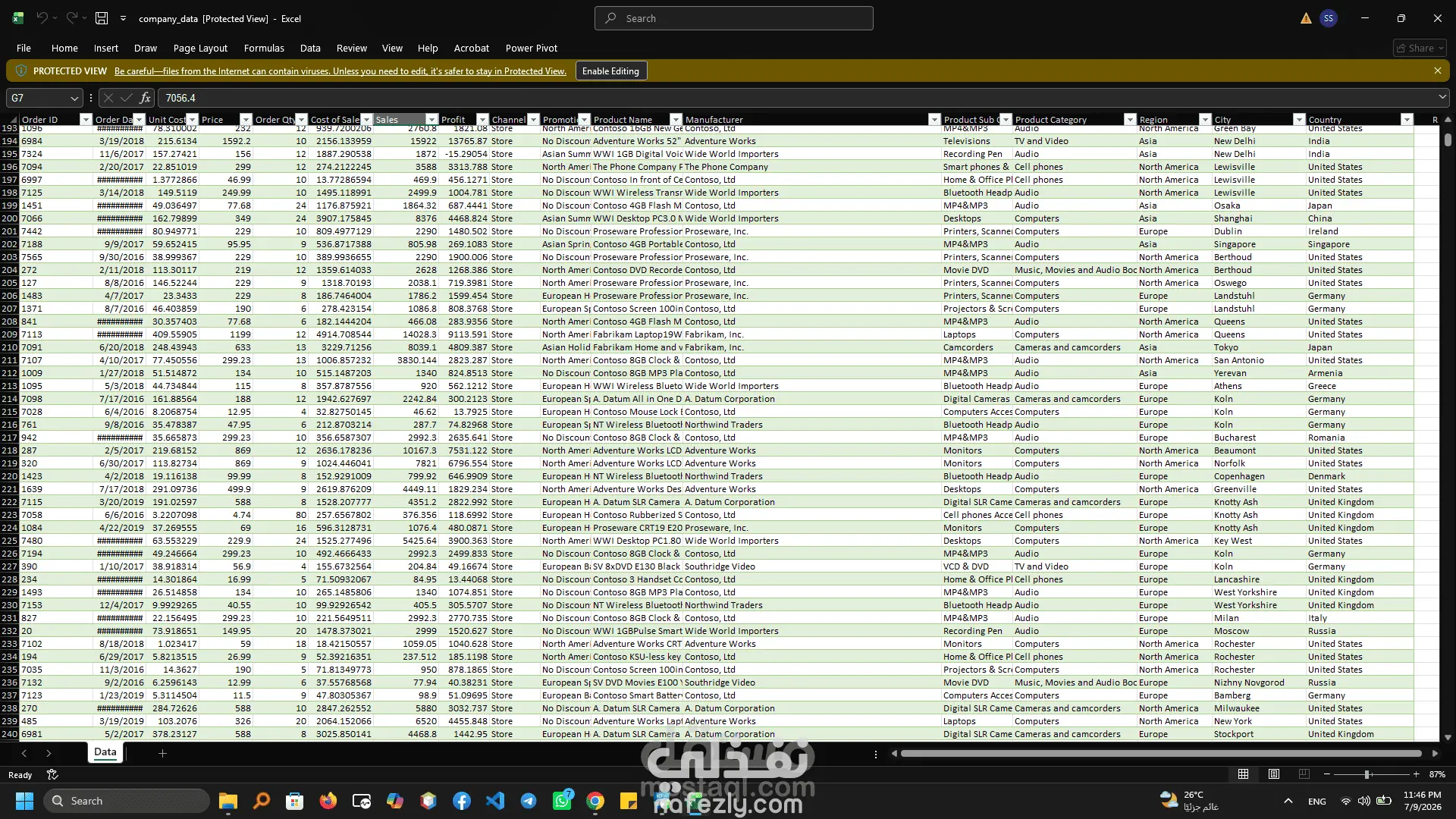Image resolution: width=1456 pixels, height=819 pixels.
Task: Open the Sales column filter dropdown
Action: pos(431,120)
